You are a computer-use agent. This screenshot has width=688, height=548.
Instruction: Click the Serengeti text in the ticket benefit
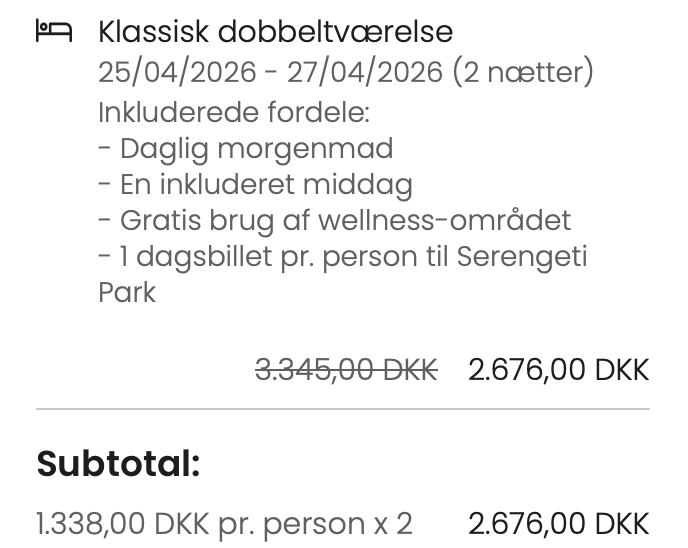(x=521, y=256)
